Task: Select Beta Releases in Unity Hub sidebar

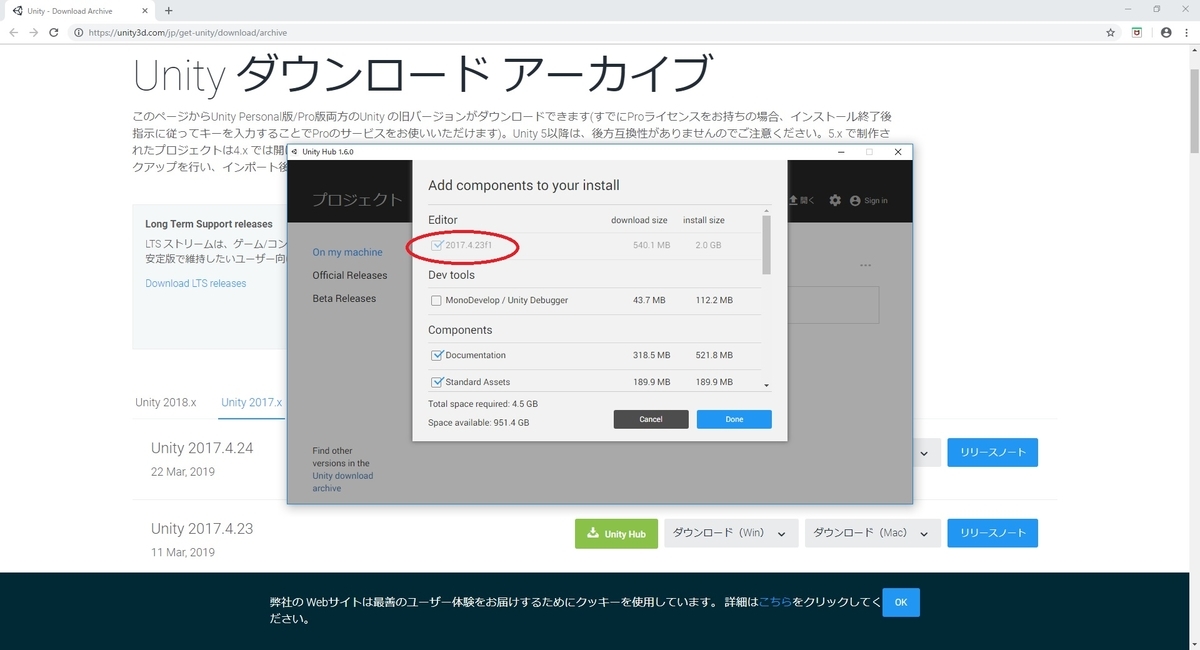Action: coord(344,298)
